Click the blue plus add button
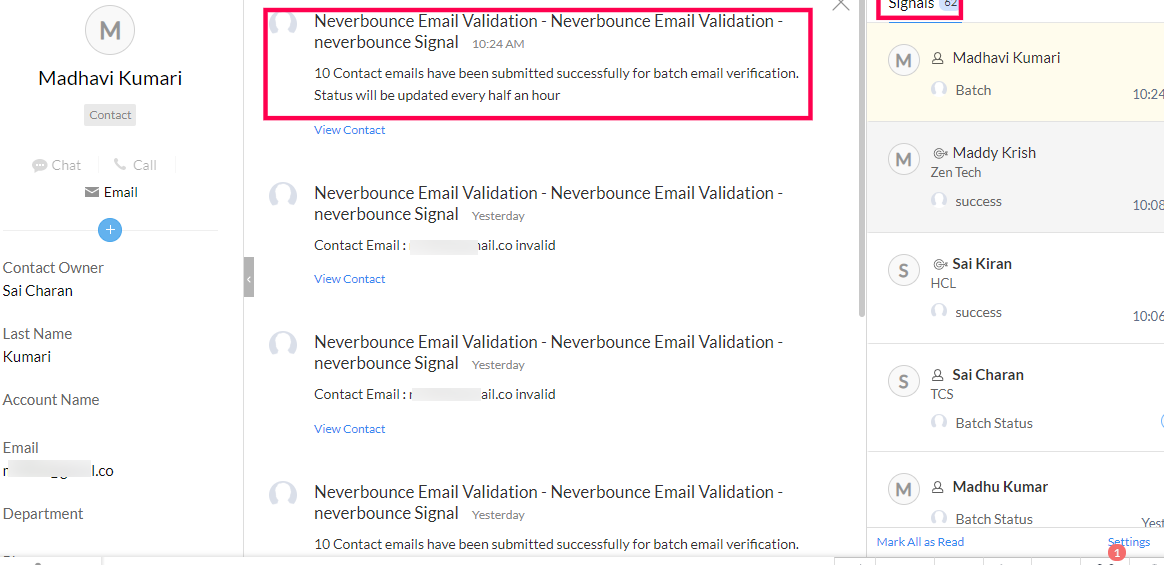The width and height of the screenshot is (1164, 565). pos(110,230)
